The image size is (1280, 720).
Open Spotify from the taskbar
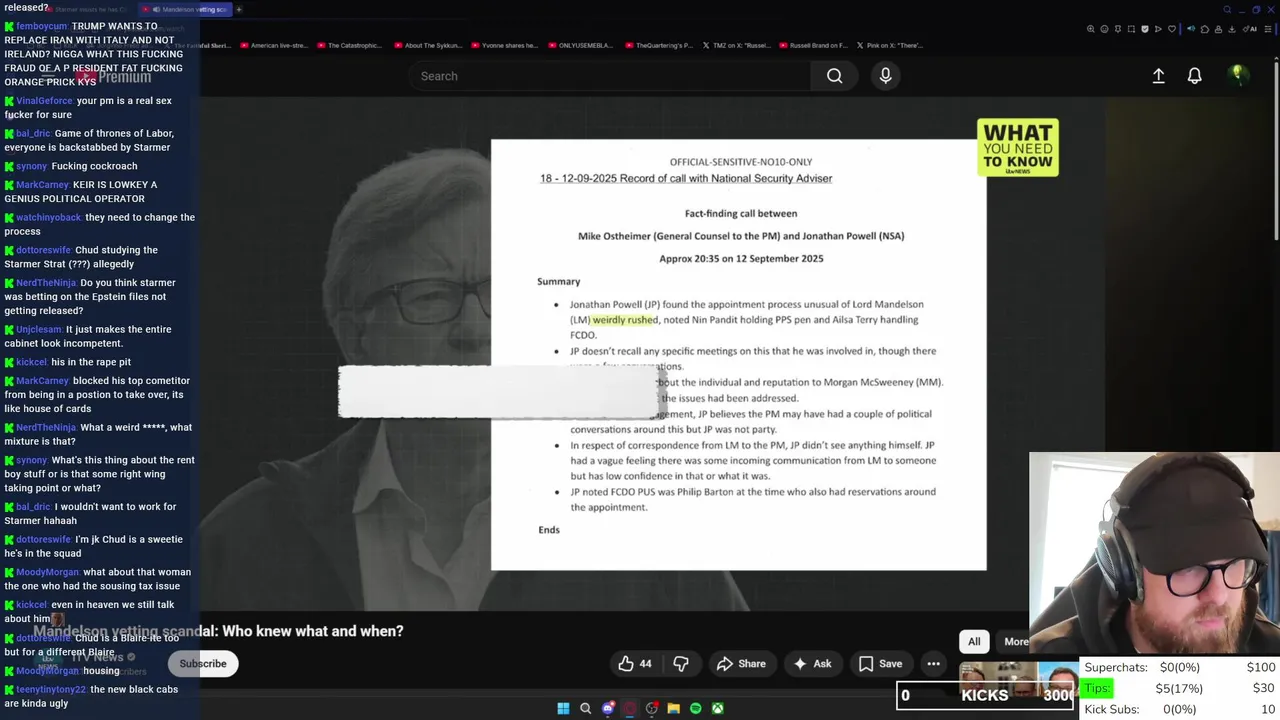(x=696, y=708)
